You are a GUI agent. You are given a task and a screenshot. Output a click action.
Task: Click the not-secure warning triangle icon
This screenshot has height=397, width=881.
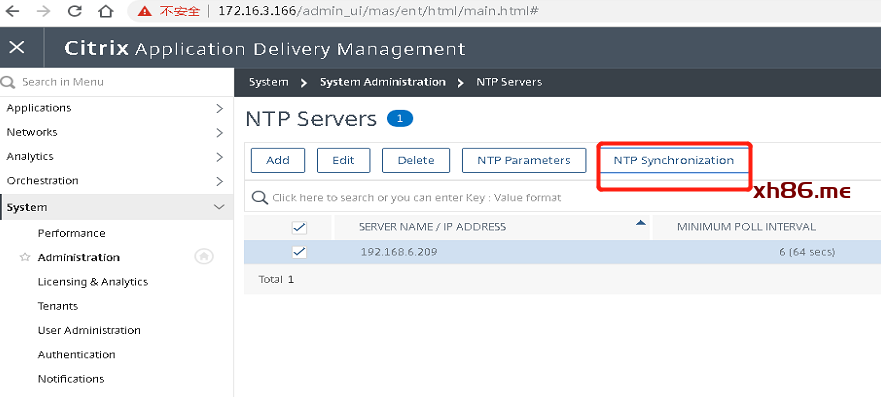(x=145, y=11)
